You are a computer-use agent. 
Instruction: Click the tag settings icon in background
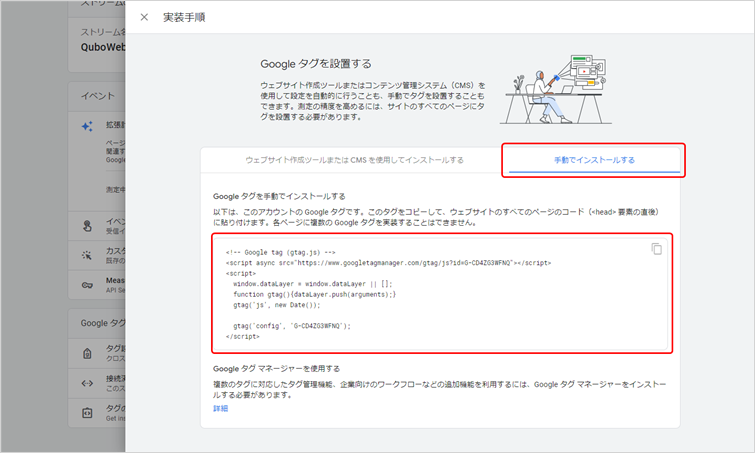tap(87, 353)
